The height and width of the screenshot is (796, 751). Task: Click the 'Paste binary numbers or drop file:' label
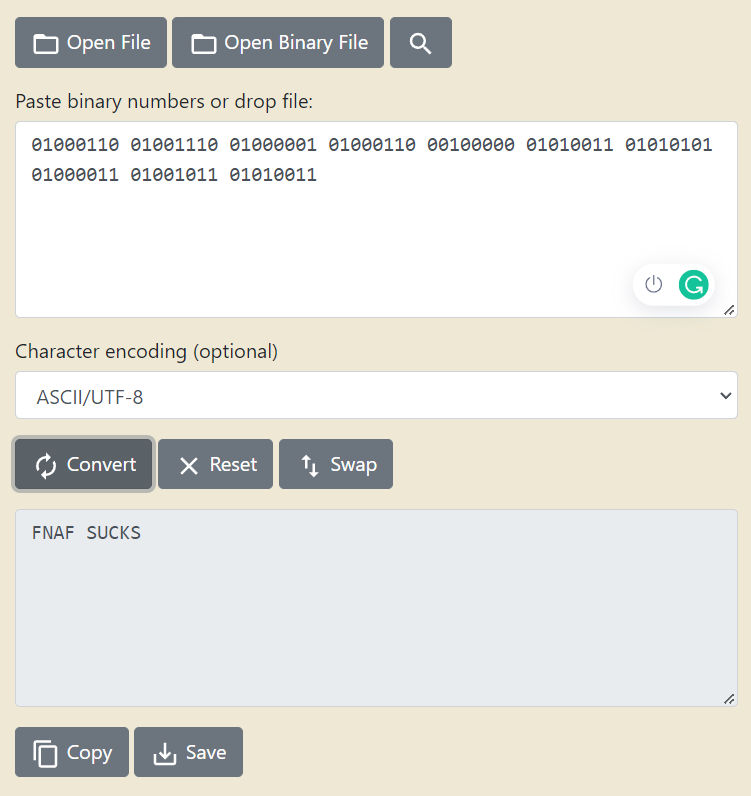pyautogui.click(x=164, y=102)
